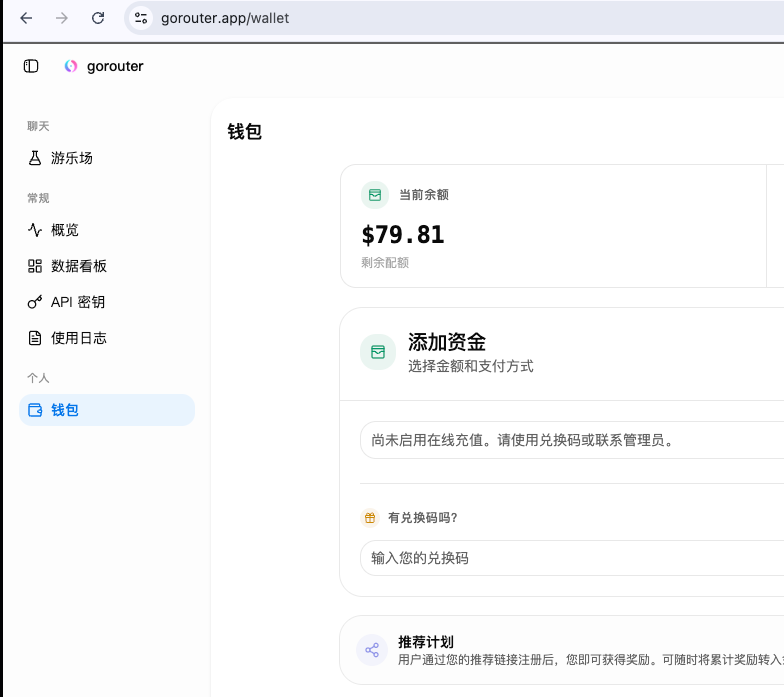Go back with the browser back arrow
This screenshot has width=784, height=697.
26,18
